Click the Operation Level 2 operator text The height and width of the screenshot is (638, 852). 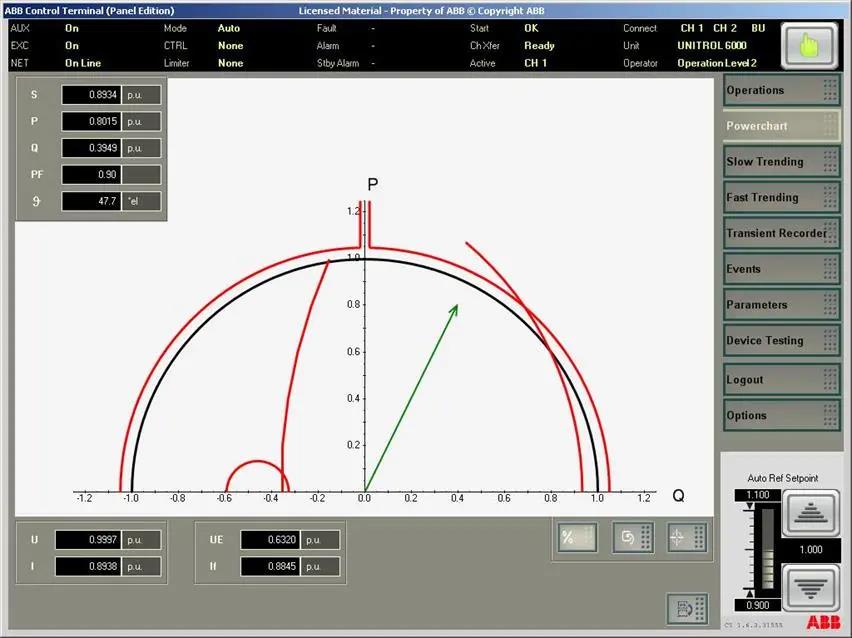click(x=717, y=63)
